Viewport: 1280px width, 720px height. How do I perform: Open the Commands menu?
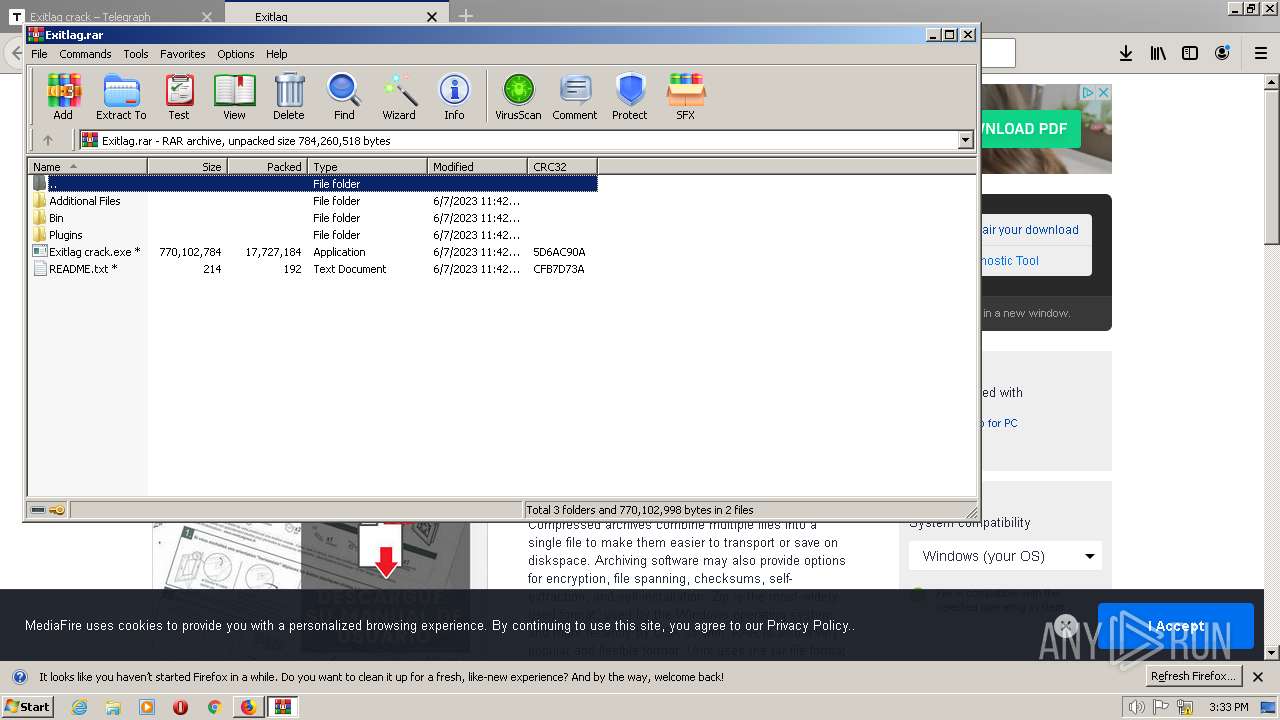click(85, 54)
